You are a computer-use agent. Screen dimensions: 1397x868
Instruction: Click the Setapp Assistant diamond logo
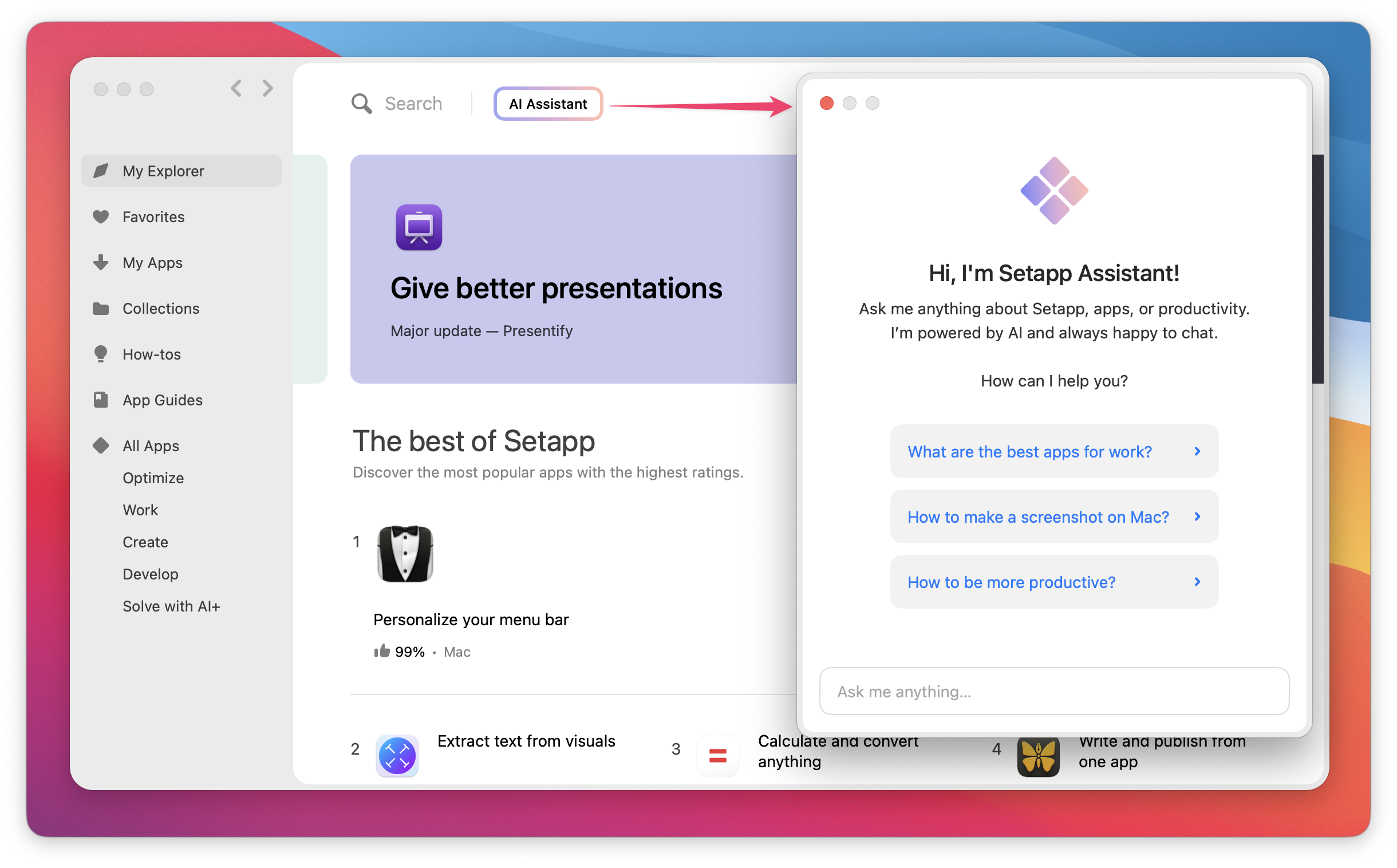point(1055,191)
